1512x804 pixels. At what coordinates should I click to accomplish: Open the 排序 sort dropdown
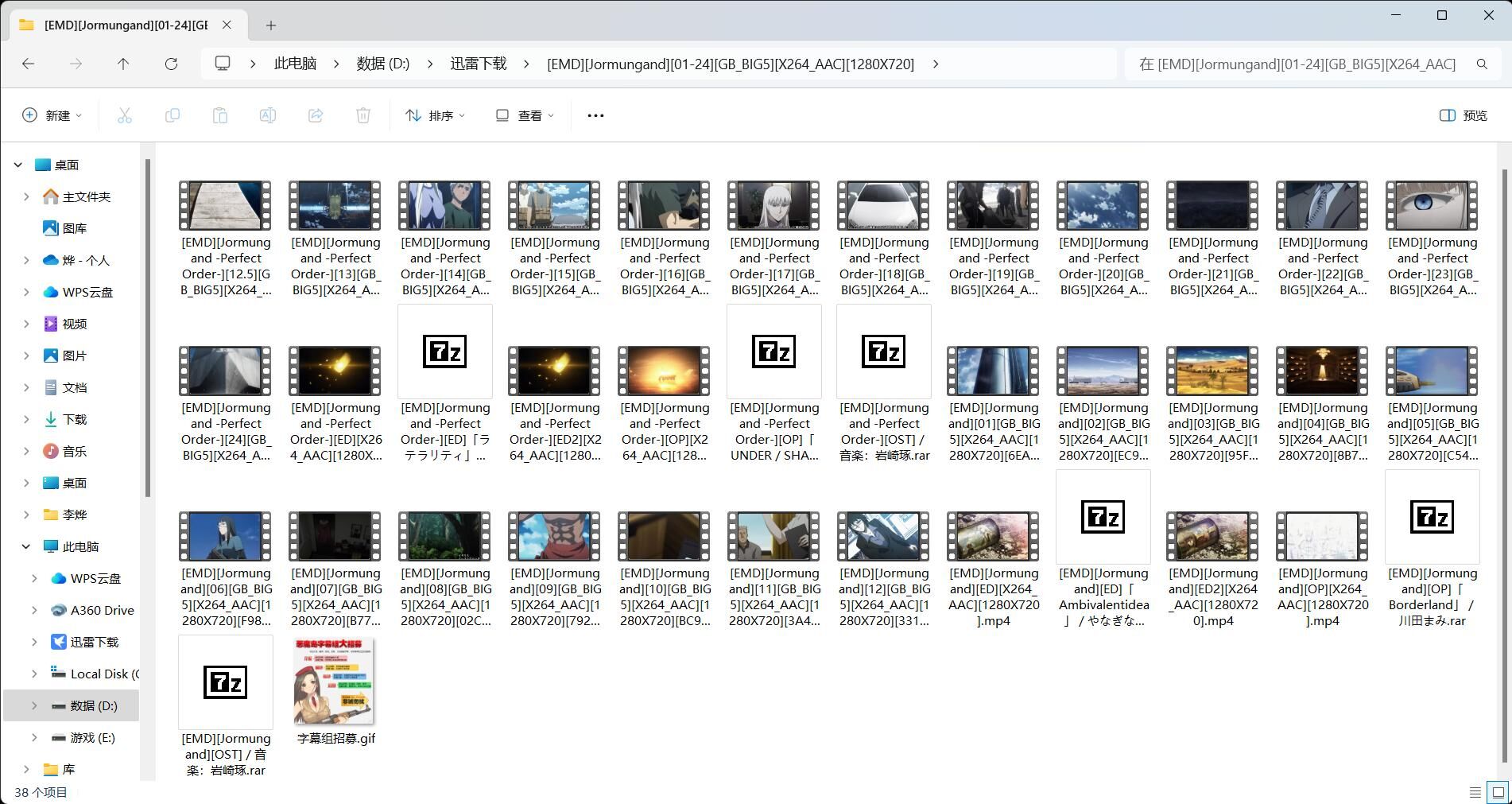[x=435, y=115]
